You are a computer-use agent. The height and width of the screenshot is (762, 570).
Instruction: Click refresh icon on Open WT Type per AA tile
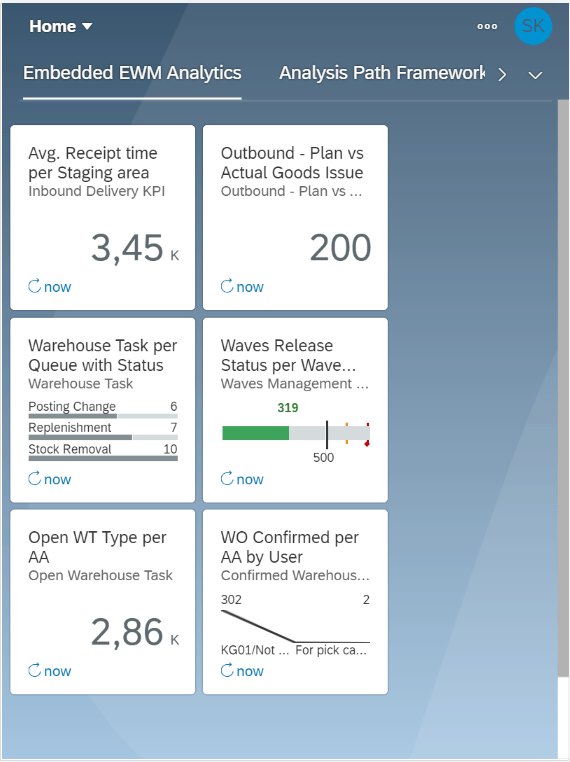tap(35, 671)
